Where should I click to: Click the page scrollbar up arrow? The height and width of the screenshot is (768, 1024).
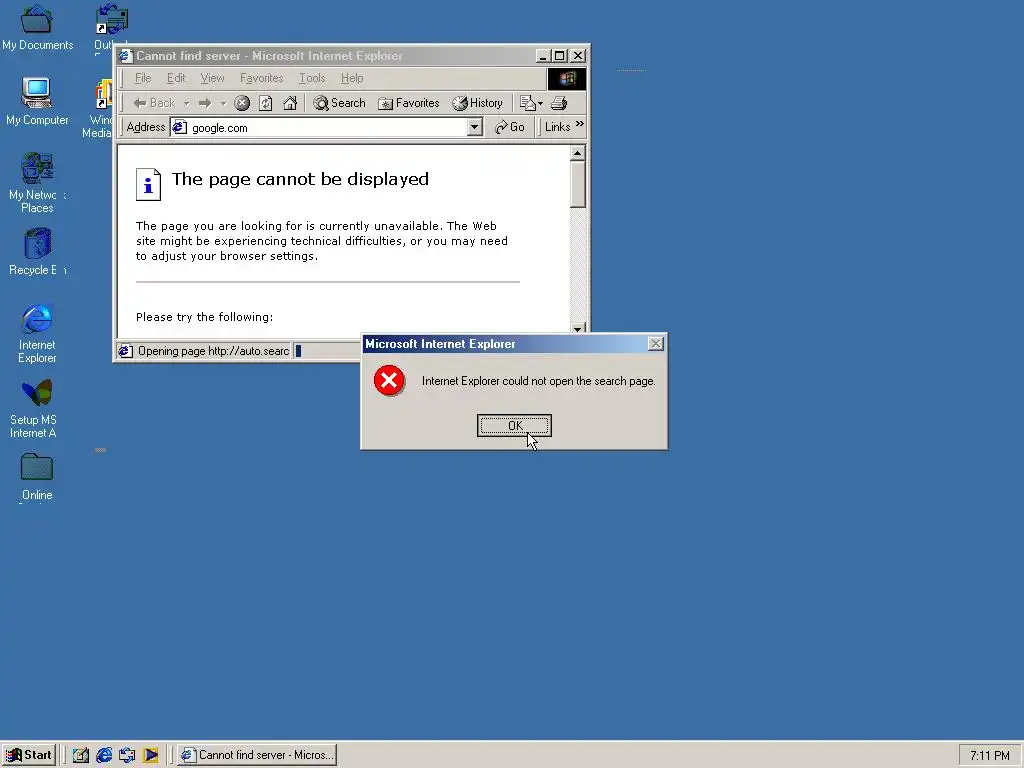(x=577, y=153)
